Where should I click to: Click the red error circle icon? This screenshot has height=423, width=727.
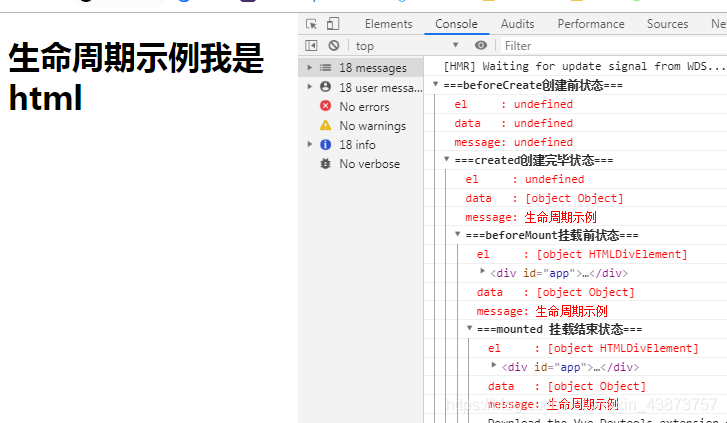(325, 106)
